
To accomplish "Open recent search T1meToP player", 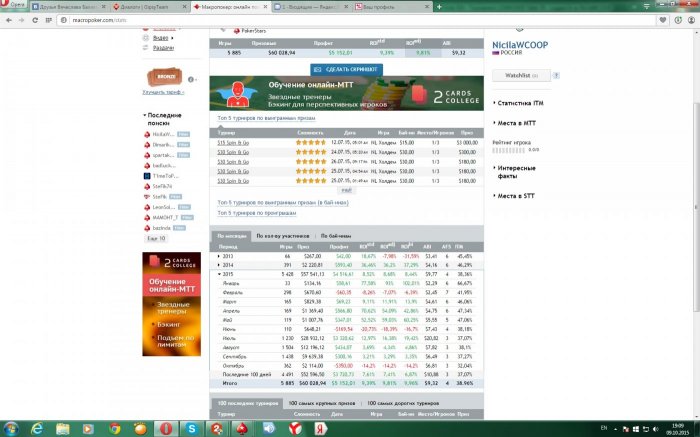I will point(165,176).
